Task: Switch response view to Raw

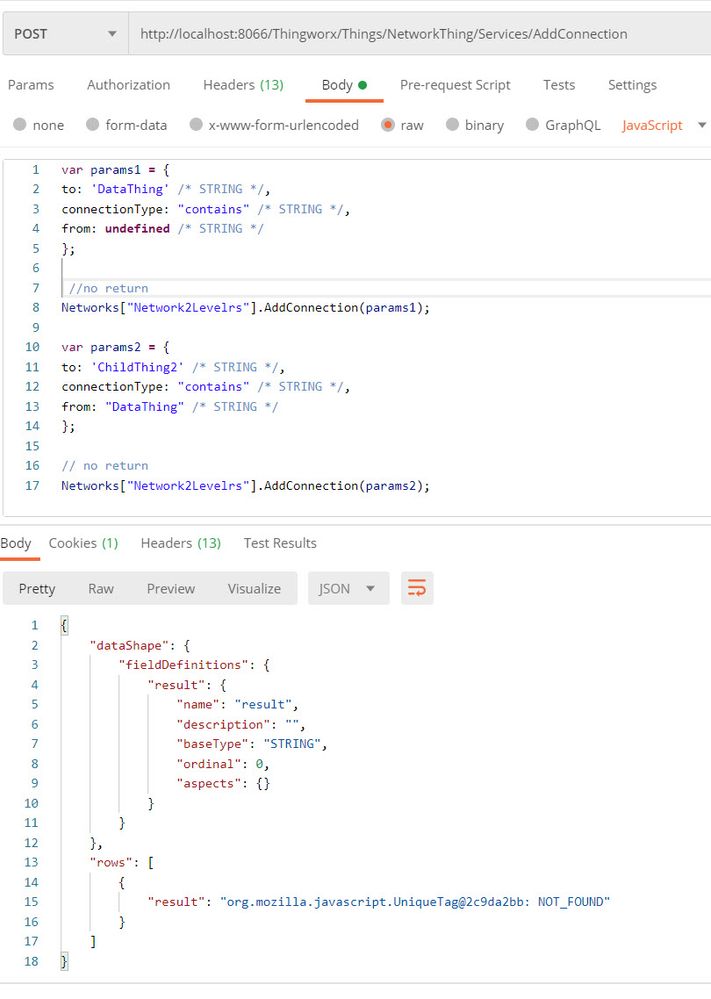Action: (101, 589)
